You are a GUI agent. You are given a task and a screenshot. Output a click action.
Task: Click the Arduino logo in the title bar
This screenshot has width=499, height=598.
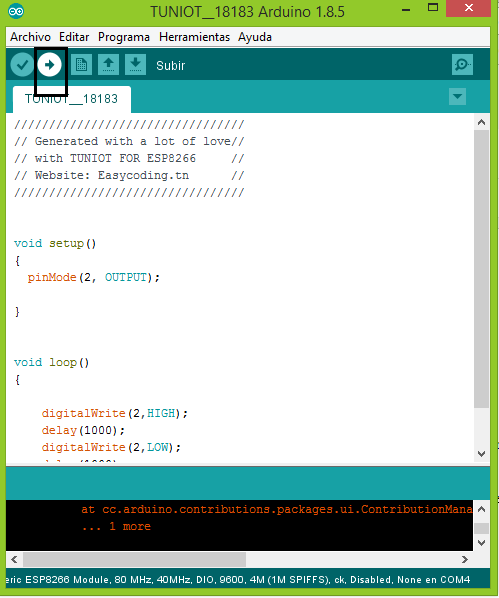coord(16,11)
